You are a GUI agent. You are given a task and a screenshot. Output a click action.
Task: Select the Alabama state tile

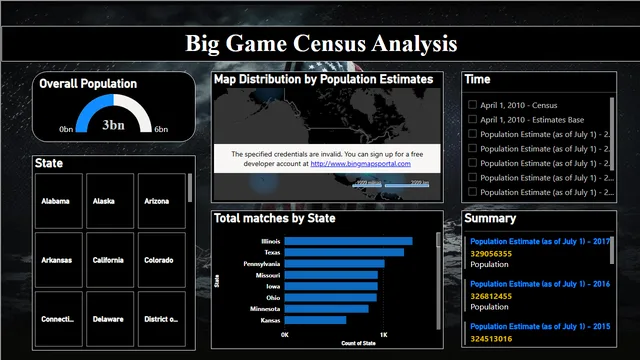point(59,201)
